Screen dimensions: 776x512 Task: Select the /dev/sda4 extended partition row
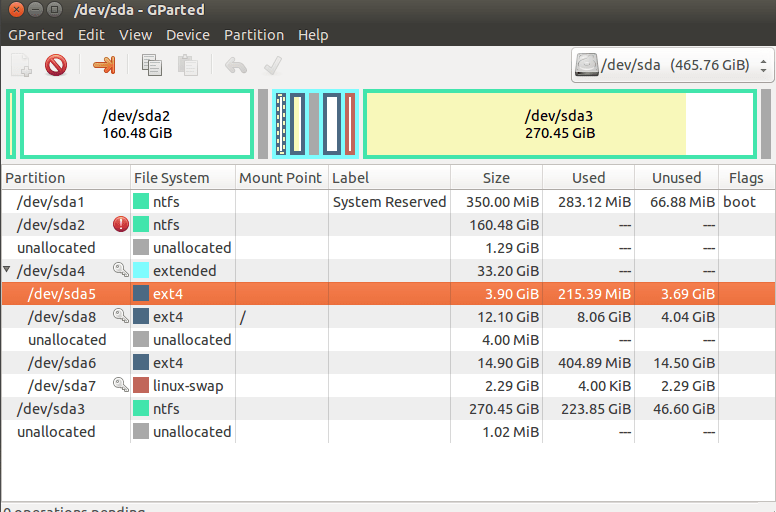pos(388,271)
